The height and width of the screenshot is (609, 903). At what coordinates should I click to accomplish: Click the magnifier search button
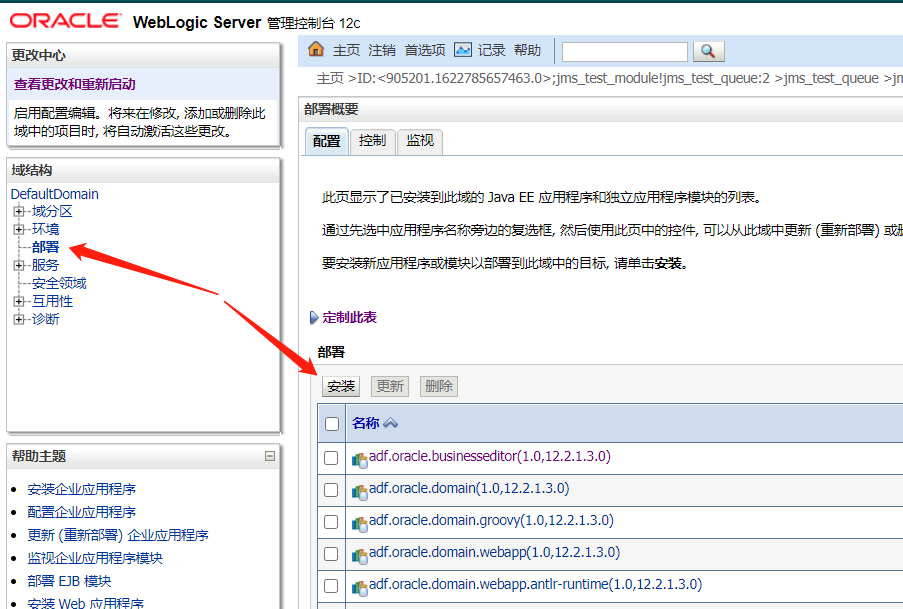708,51
